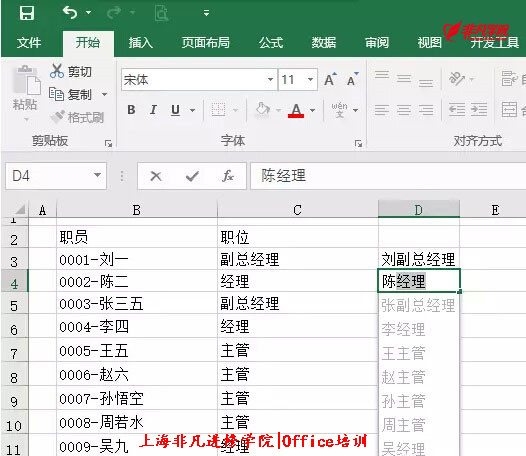Click the Increase Font Size icon
The height and width of the screenshot is (456, 526).
click(330, 80)
